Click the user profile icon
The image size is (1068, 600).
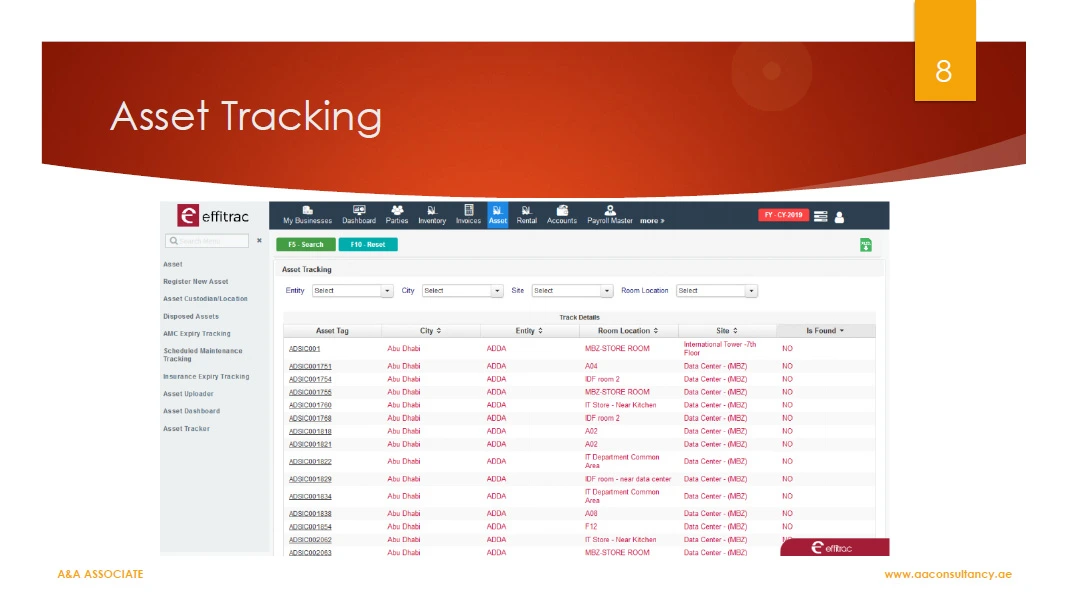coord(839,216)
